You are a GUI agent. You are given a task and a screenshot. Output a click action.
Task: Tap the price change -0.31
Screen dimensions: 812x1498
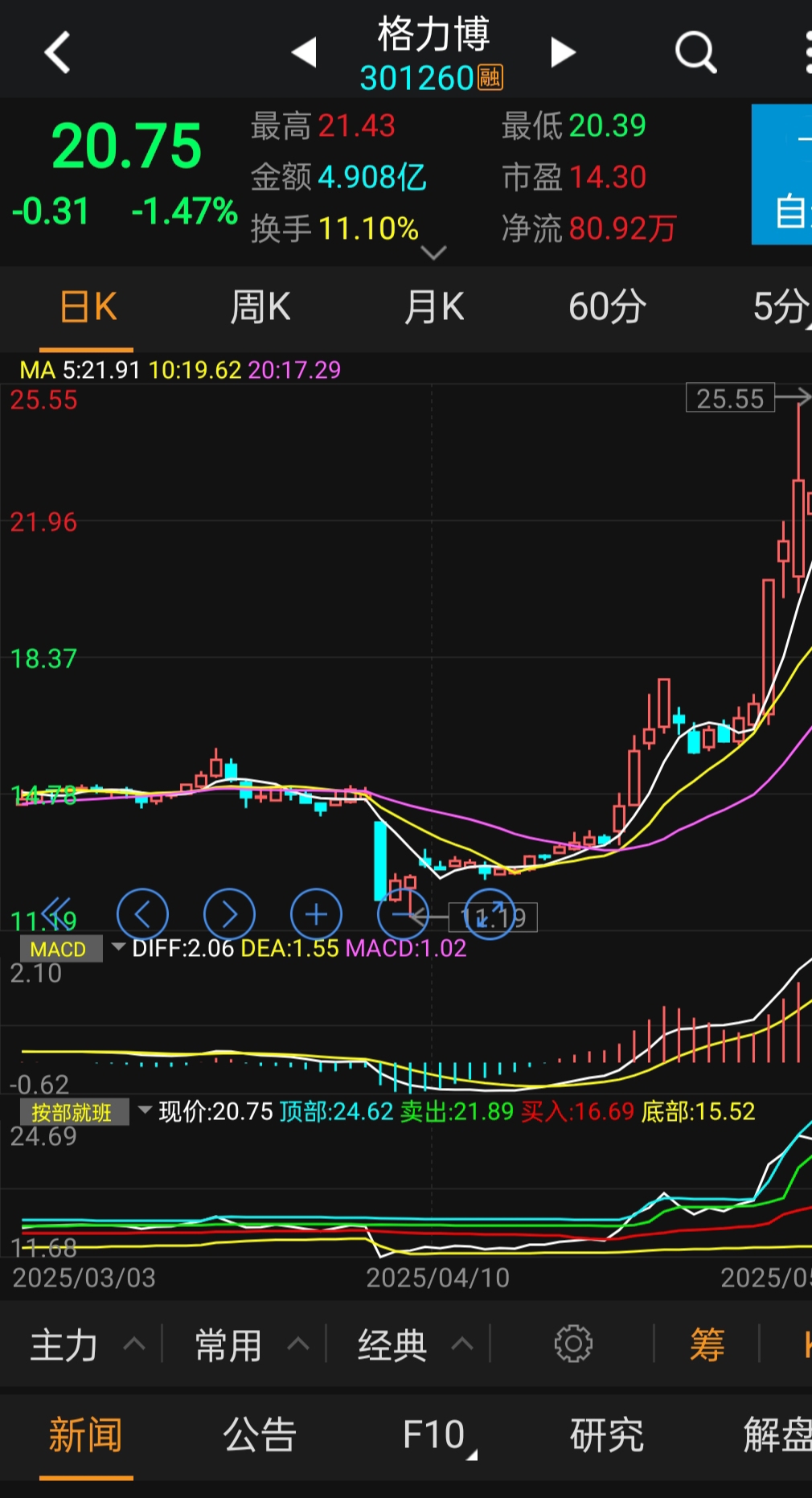pos(50,211)
